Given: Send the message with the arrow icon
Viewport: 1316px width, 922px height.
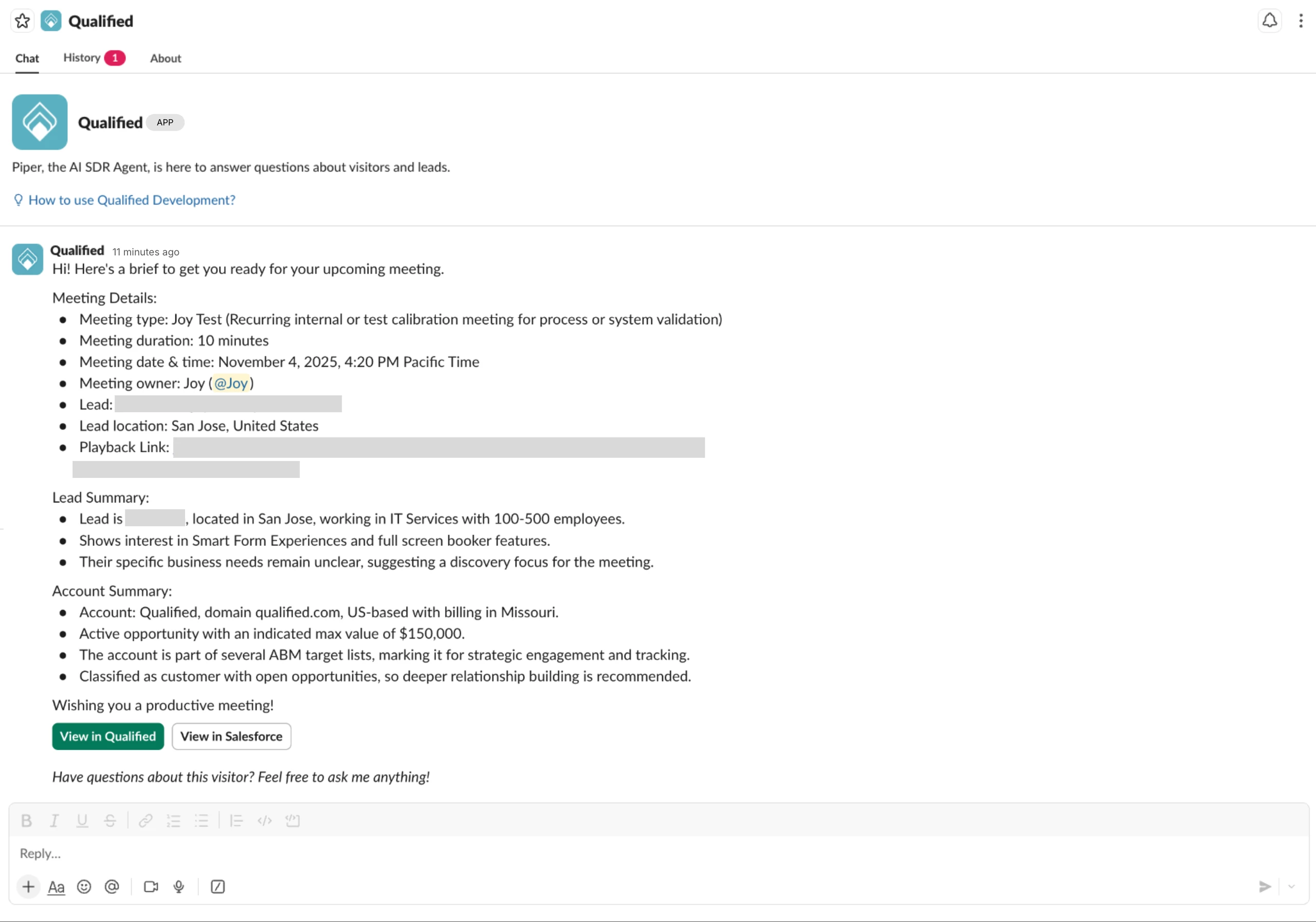Looking at the screenshot, I should (1265, 887).
